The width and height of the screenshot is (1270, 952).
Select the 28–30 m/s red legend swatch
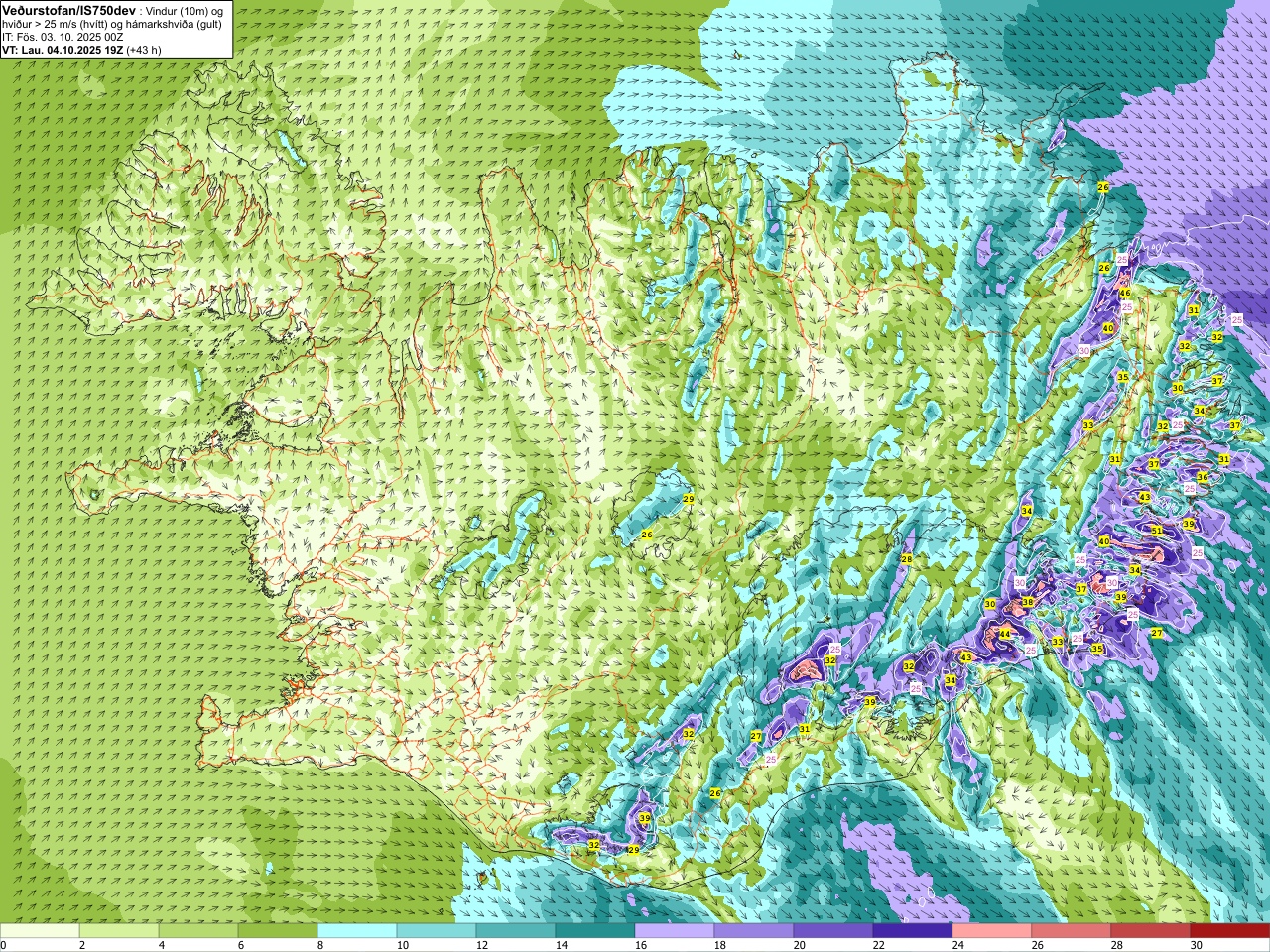coord(1151,930)
